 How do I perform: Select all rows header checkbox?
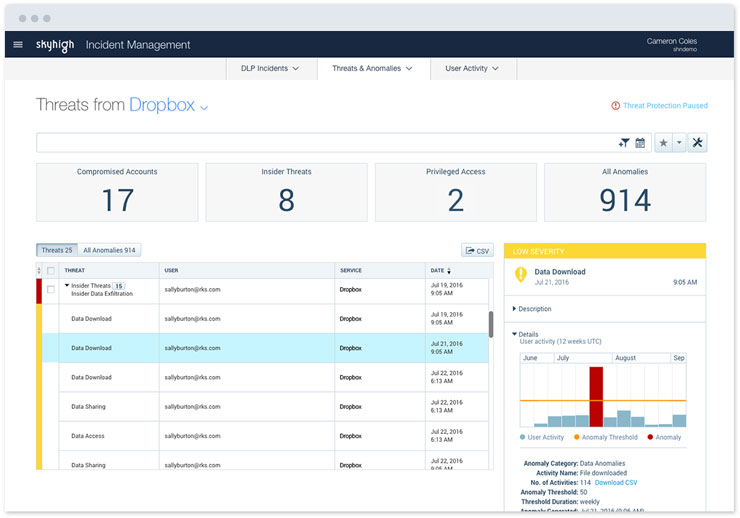50,271
